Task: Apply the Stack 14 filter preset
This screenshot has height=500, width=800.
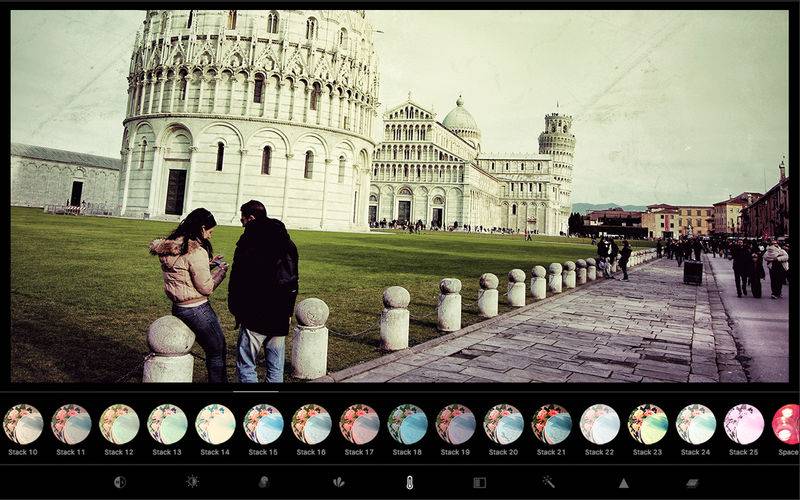Action: point(215,424)
